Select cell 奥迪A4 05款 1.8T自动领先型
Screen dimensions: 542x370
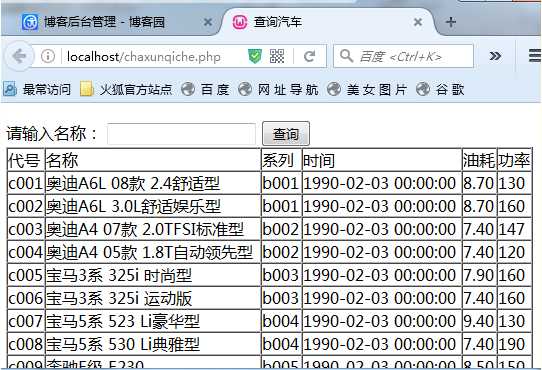point(153,252)
